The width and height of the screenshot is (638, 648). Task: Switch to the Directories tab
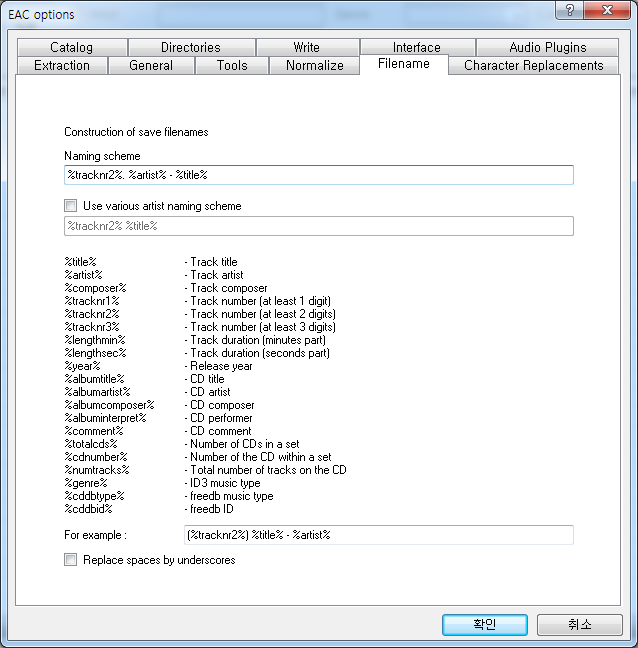coord(191,47)
